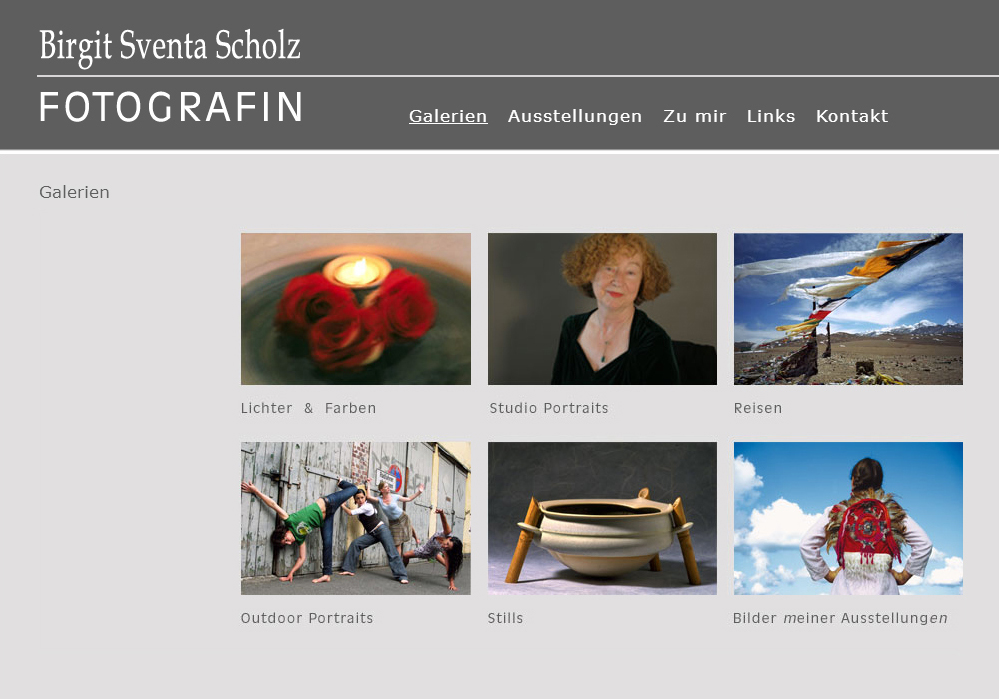Image resolution: width=999 pixels, height=699 pixels.
Task: Click the Reisen gallery caption
Action: click(x=758, y=408)
